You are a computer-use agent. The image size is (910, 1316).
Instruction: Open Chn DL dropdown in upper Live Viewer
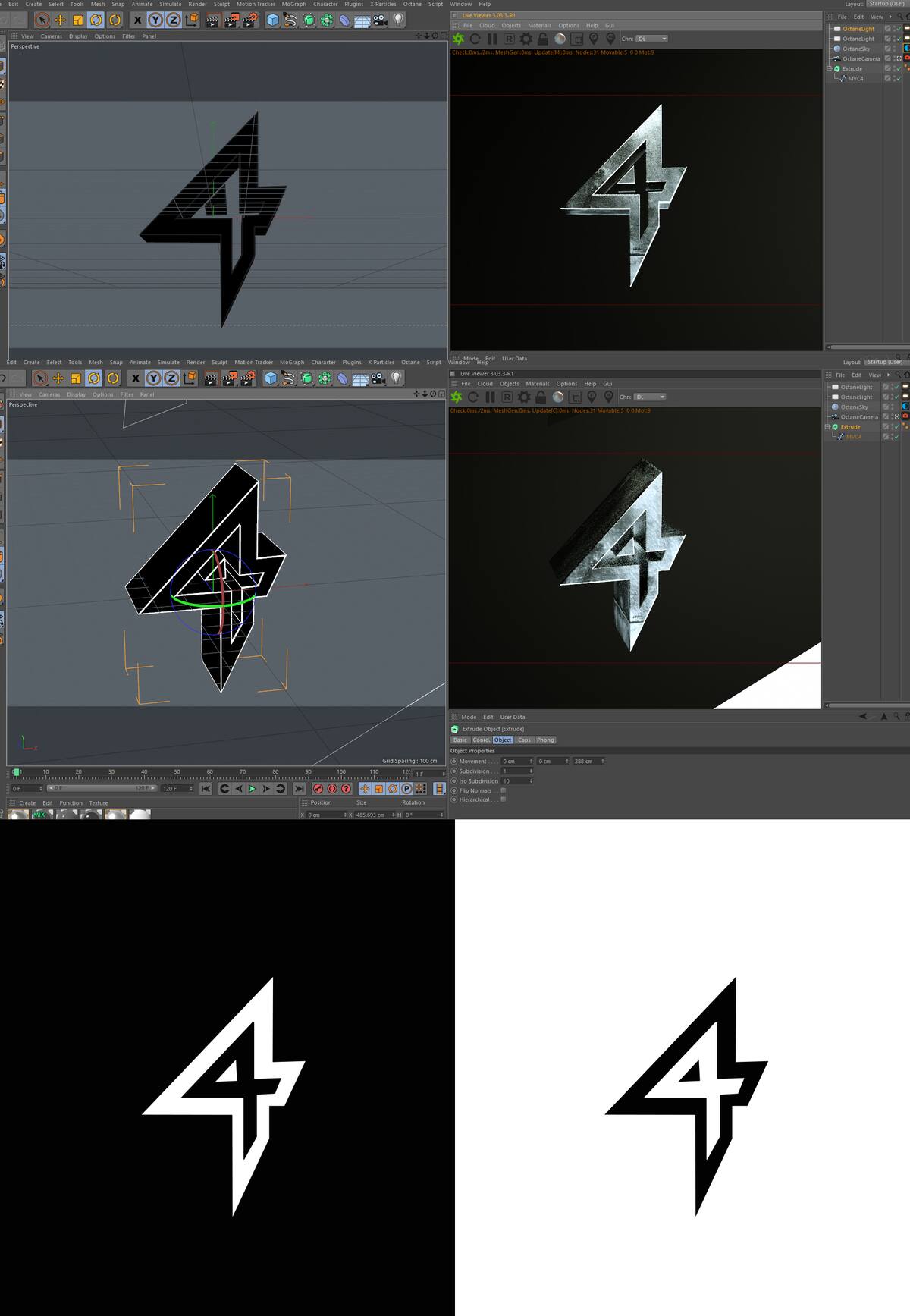(x=653, y=39)
